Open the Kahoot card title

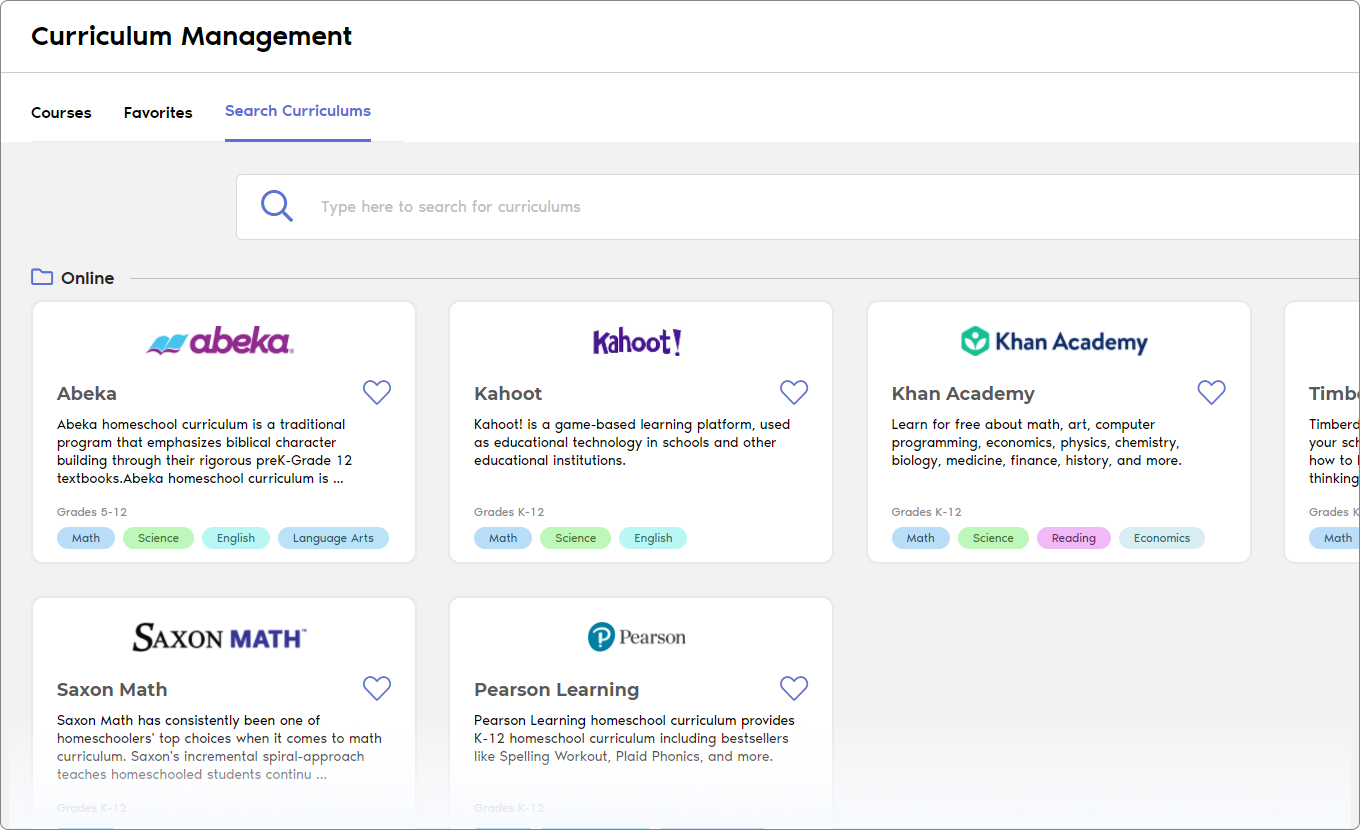coord(508,393)
